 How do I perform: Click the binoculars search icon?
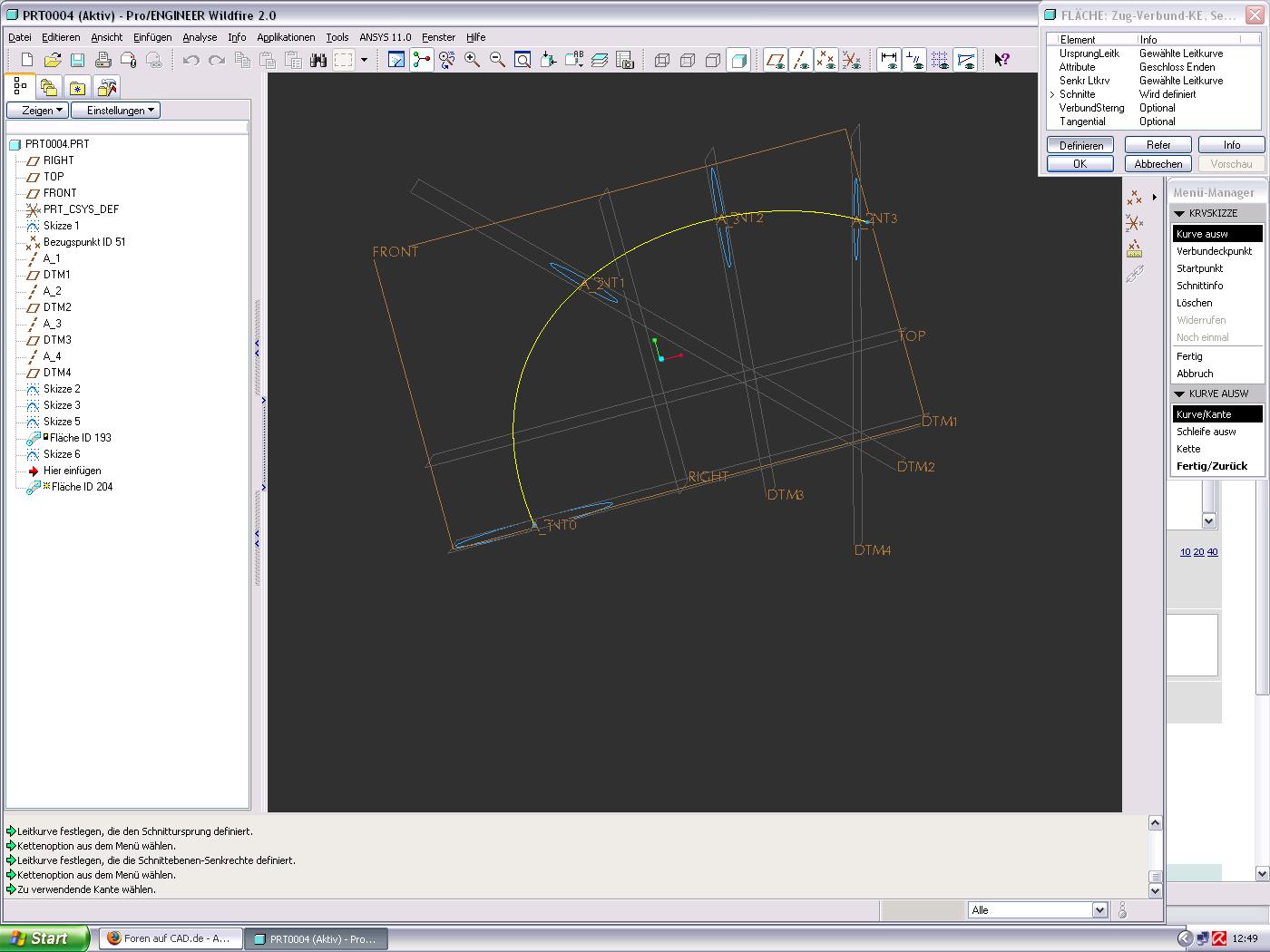point(317,60)
